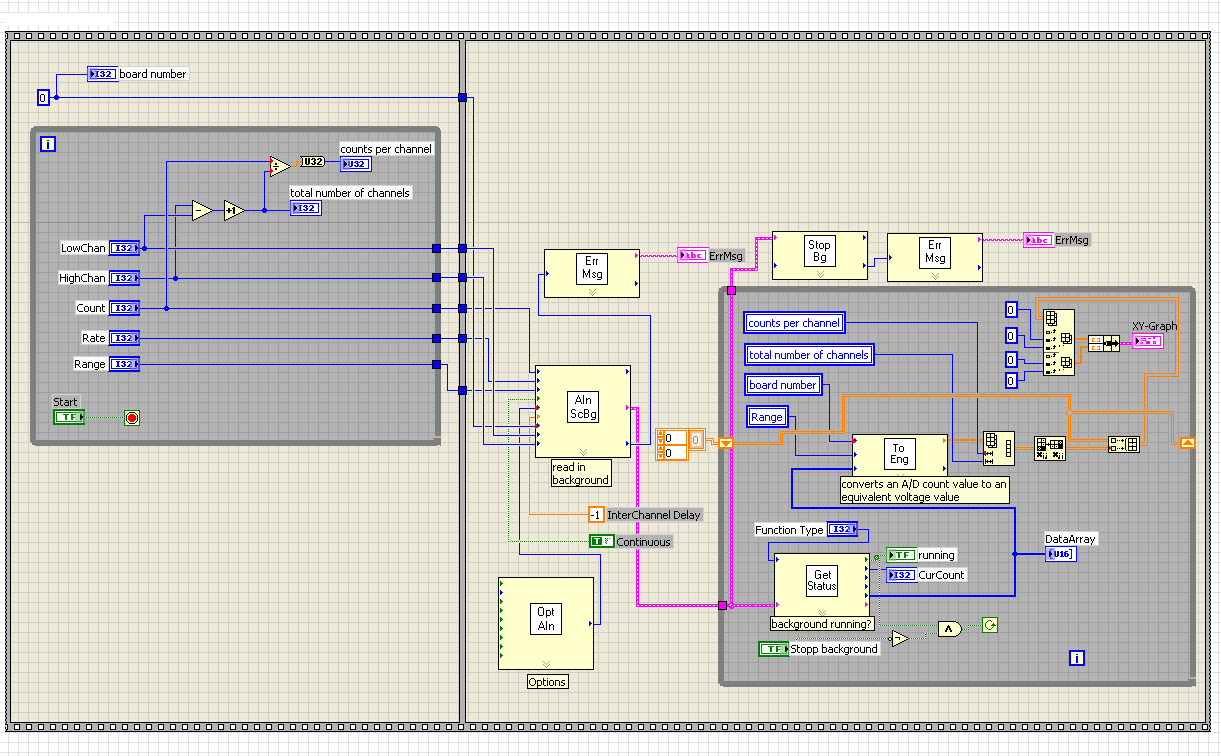This screenshot has height=756, width=1221.
Task: Click the DataArray U16 indicator terminal
Action: pyautogui.click(x=1061, y=554)
